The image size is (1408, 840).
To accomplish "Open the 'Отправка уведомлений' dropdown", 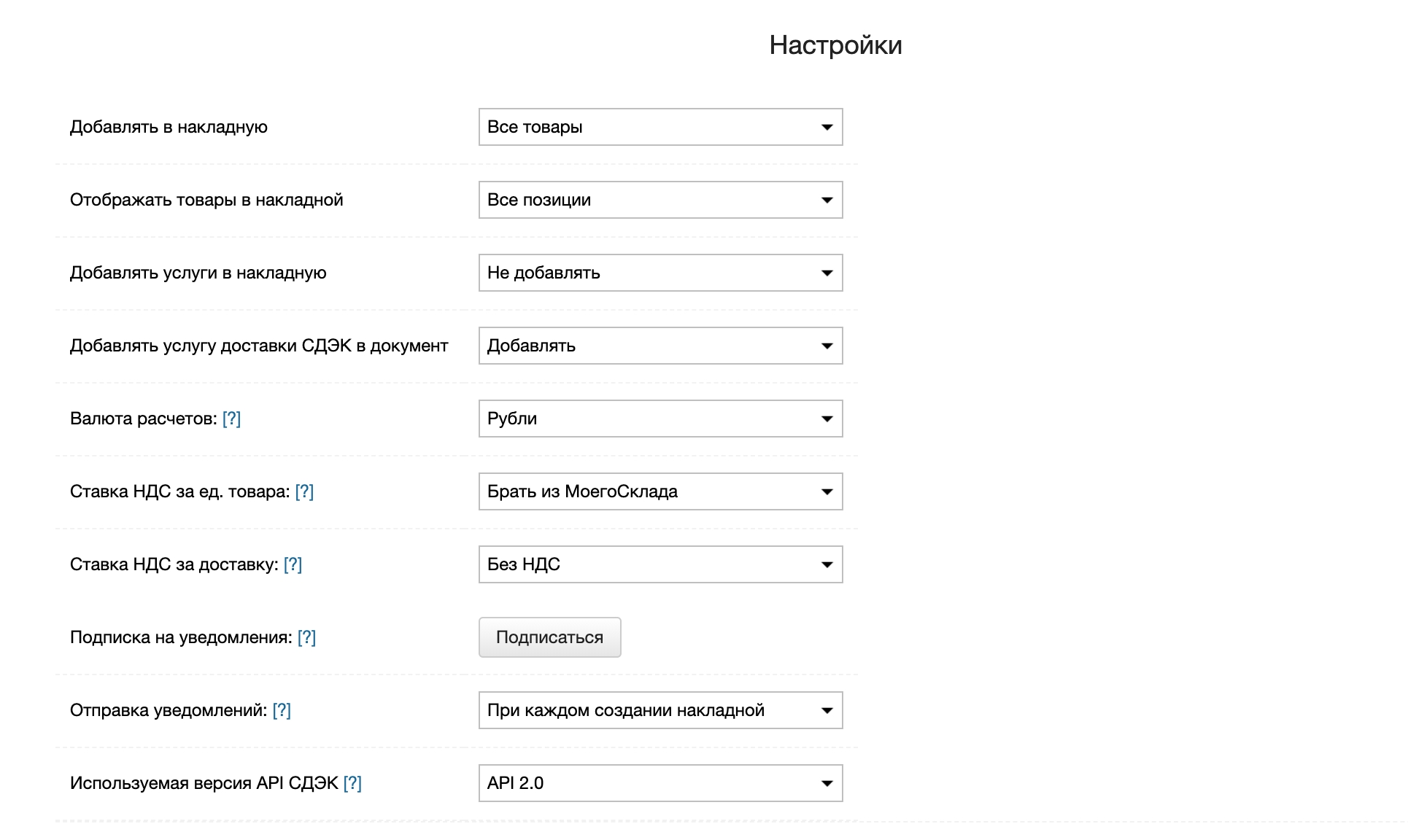I will [659, 710].
